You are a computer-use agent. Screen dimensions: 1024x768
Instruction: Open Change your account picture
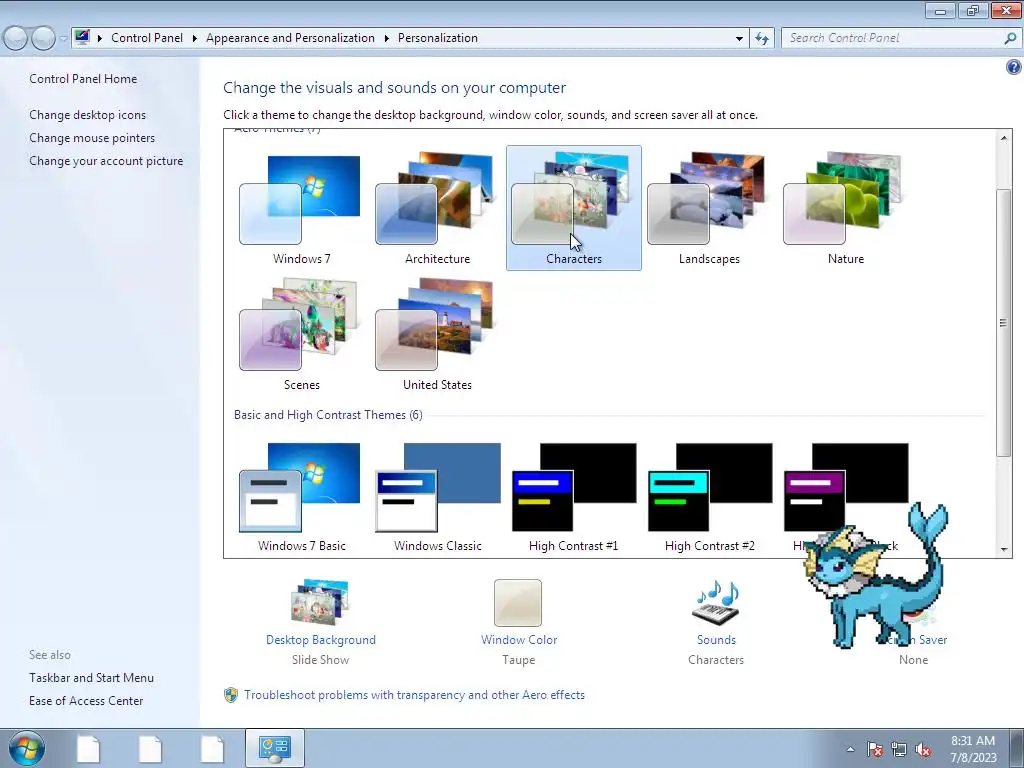(106, 161)
